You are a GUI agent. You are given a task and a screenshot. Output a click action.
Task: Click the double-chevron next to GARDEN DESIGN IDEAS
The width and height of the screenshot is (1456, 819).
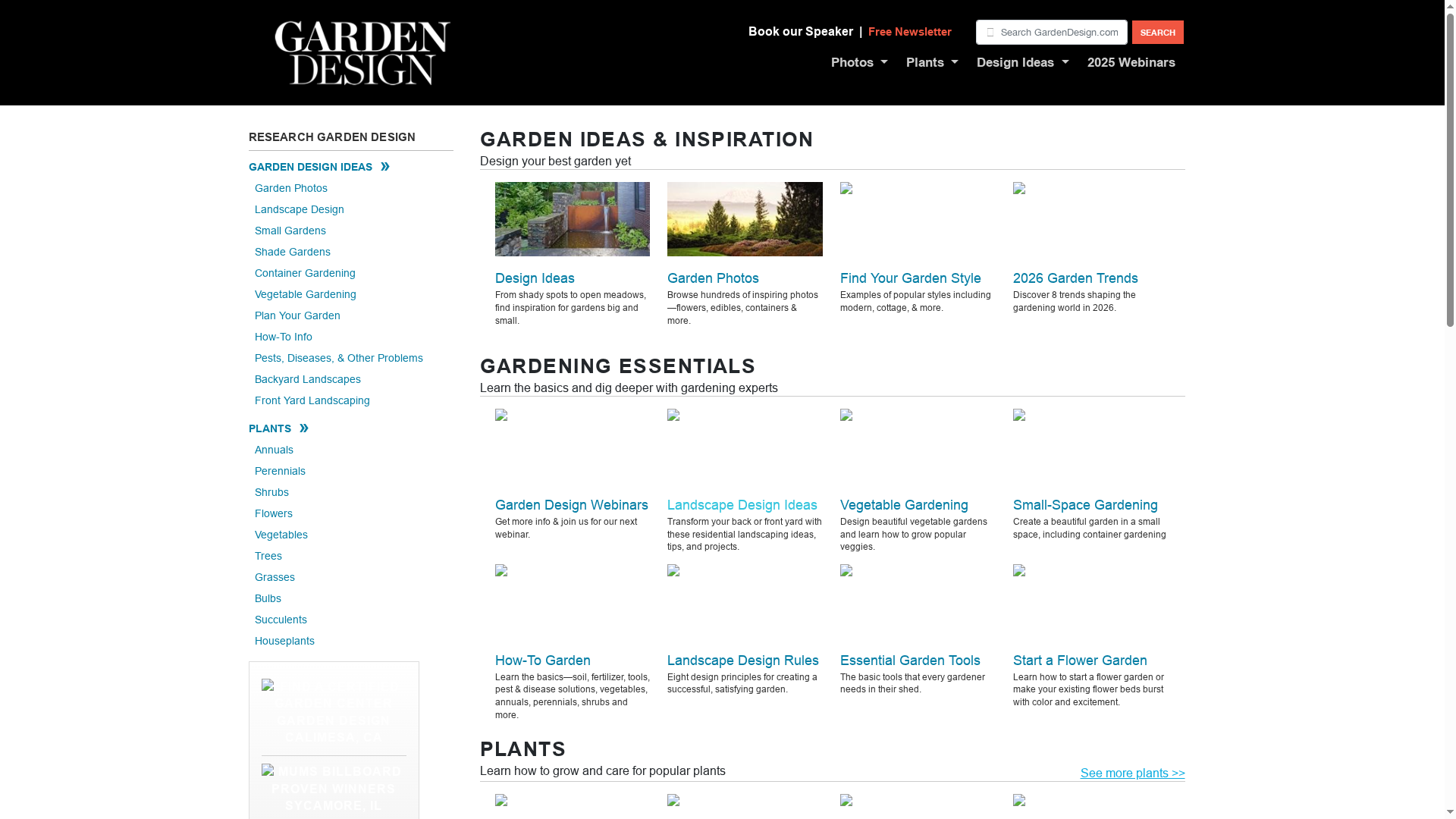click(x=385, y=166)
